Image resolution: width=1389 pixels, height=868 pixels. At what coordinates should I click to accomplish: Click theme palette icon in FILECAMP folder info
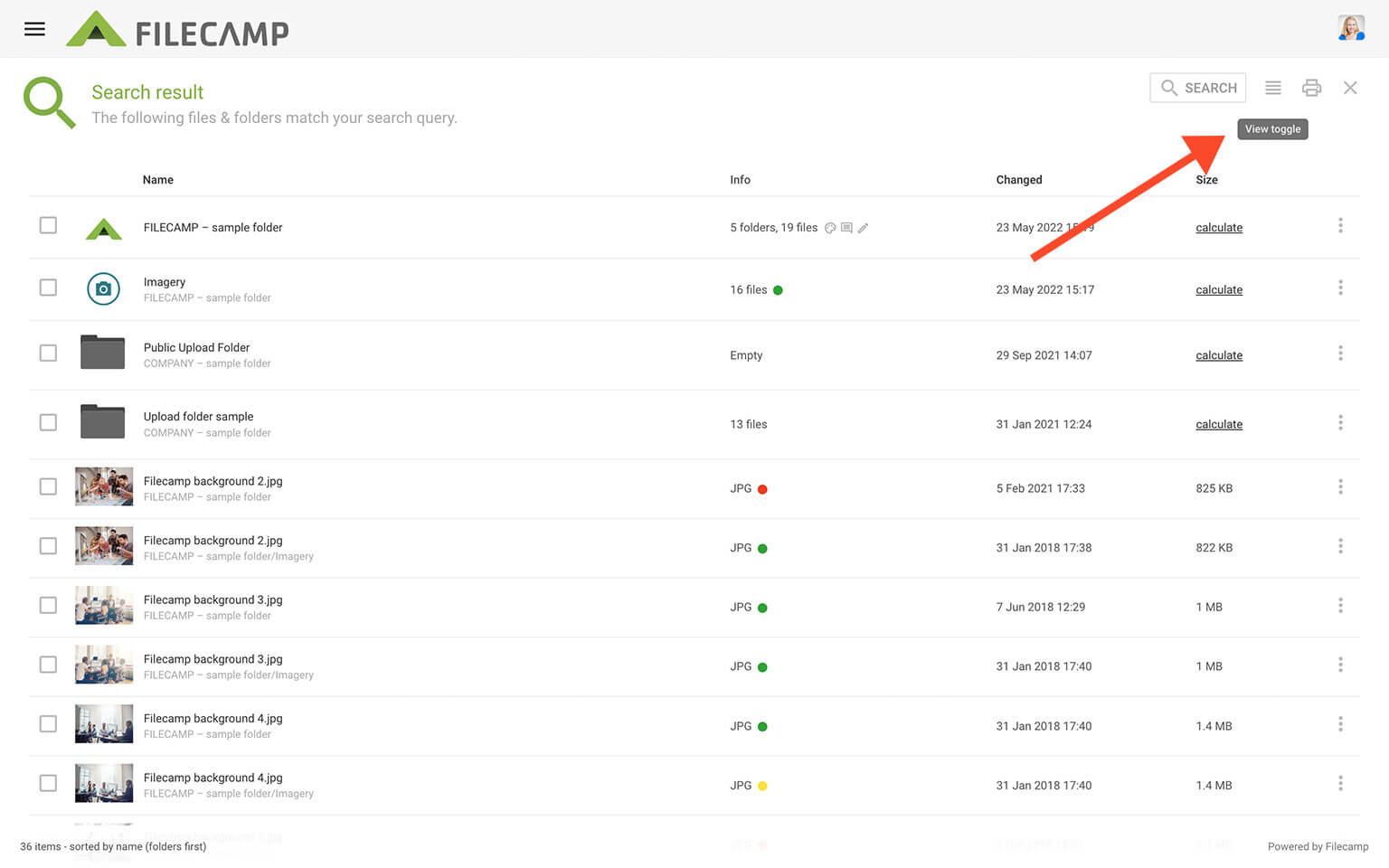[x=830, y=228]
